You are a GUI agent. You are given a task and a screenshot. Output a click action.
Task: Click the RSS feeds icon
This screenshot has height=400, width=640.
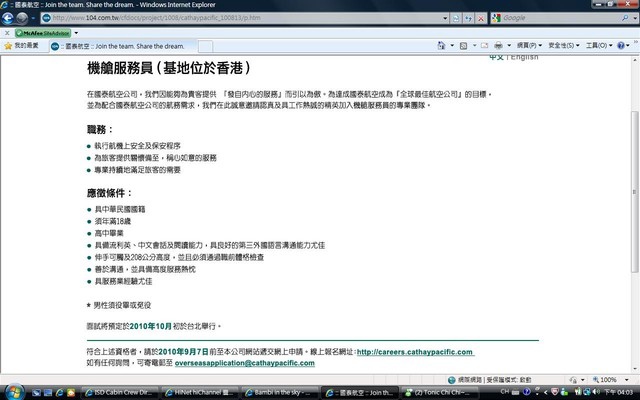click(x=463, y=46)
